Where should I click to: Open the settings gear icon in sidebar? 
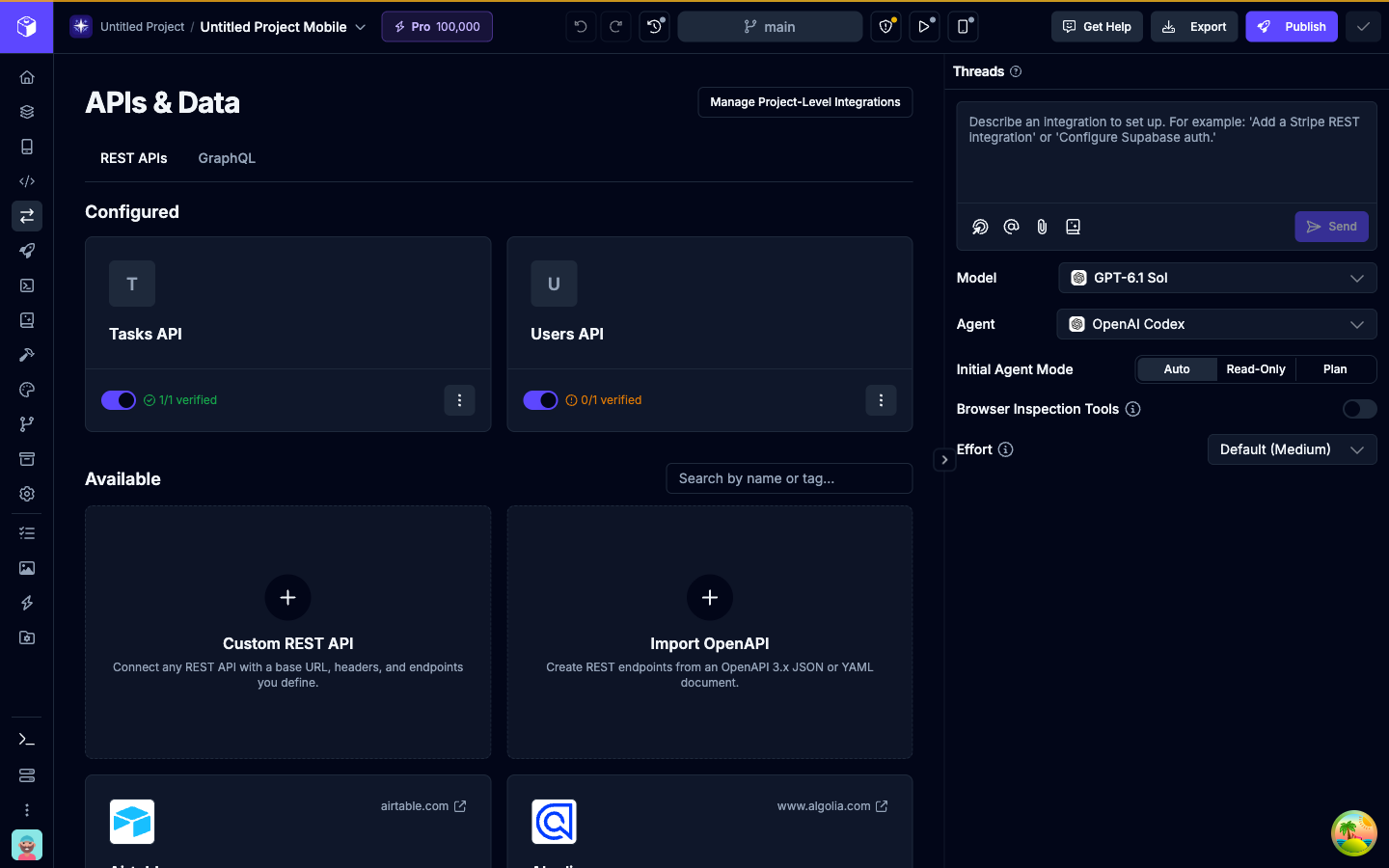(x=27, y=494)
